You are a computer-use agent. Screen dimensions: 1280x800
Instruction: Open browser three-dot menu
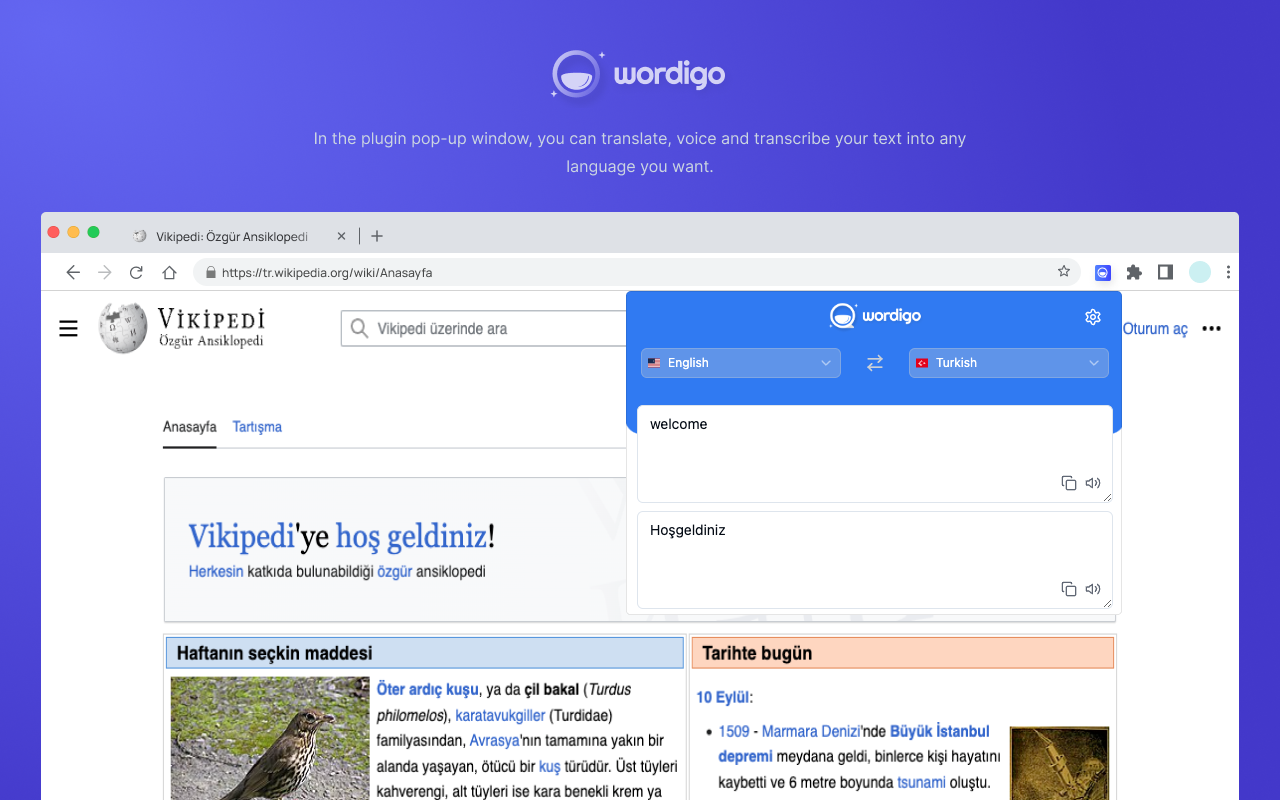[1228, 272]
